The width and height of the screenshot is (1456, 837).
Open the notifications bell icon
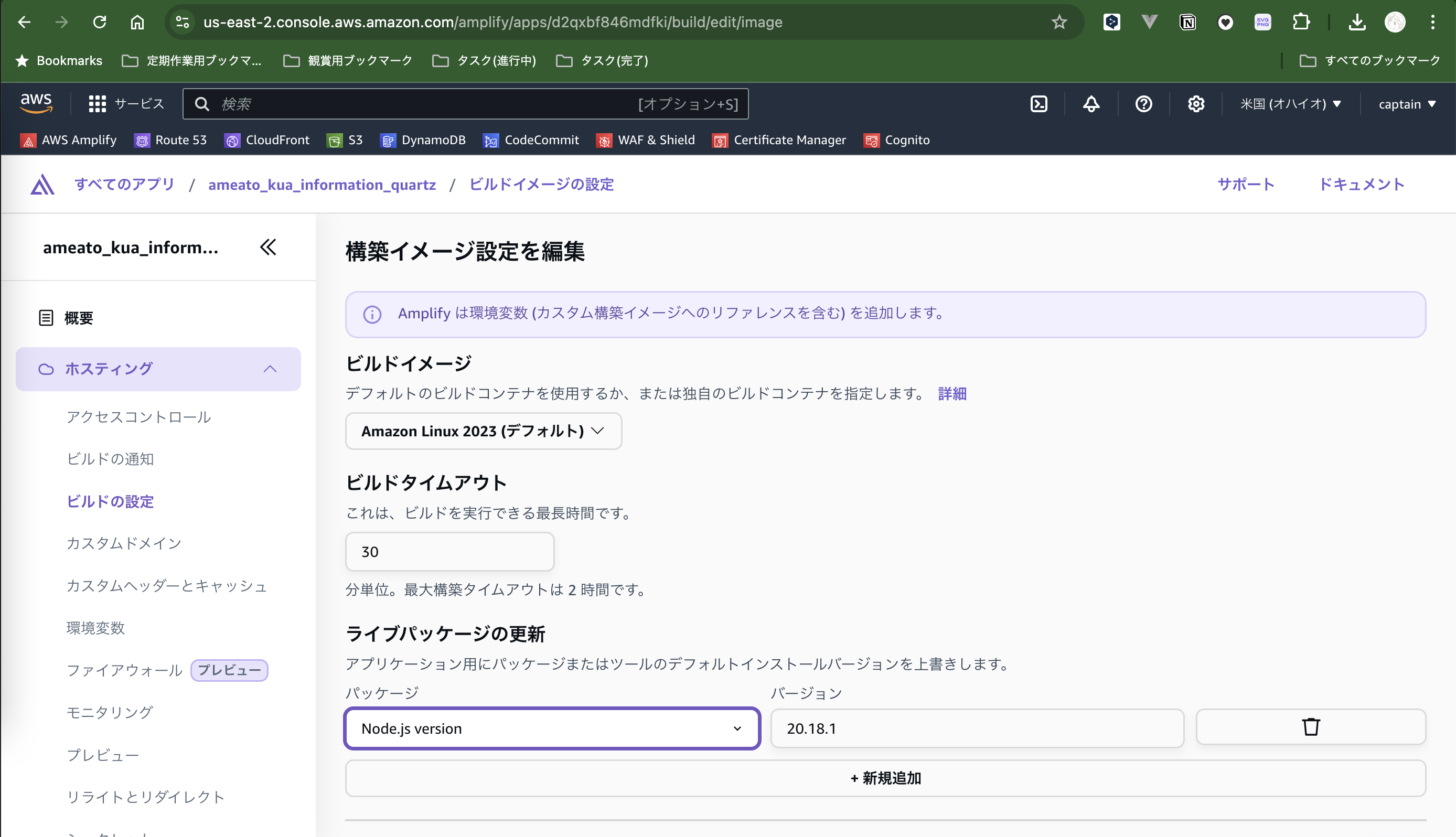tap(1091, 104)
